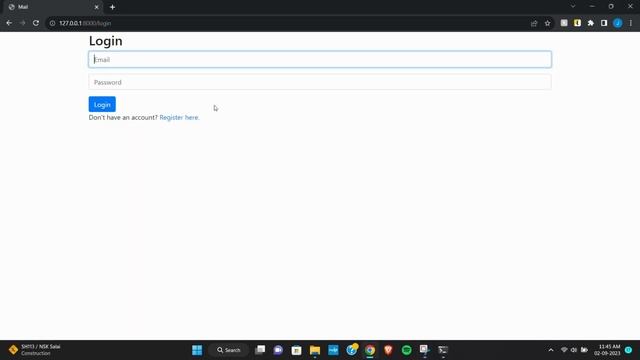Go forward with the browser forward arrow

(x=22, y=23)
